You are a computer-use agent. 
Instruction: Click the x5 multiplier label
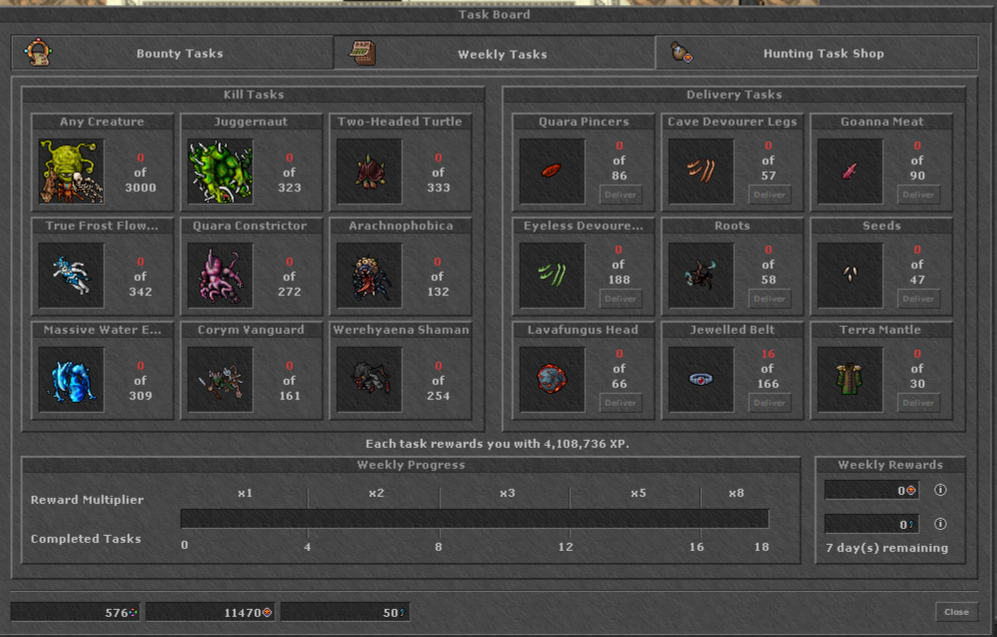pos(638,493)
